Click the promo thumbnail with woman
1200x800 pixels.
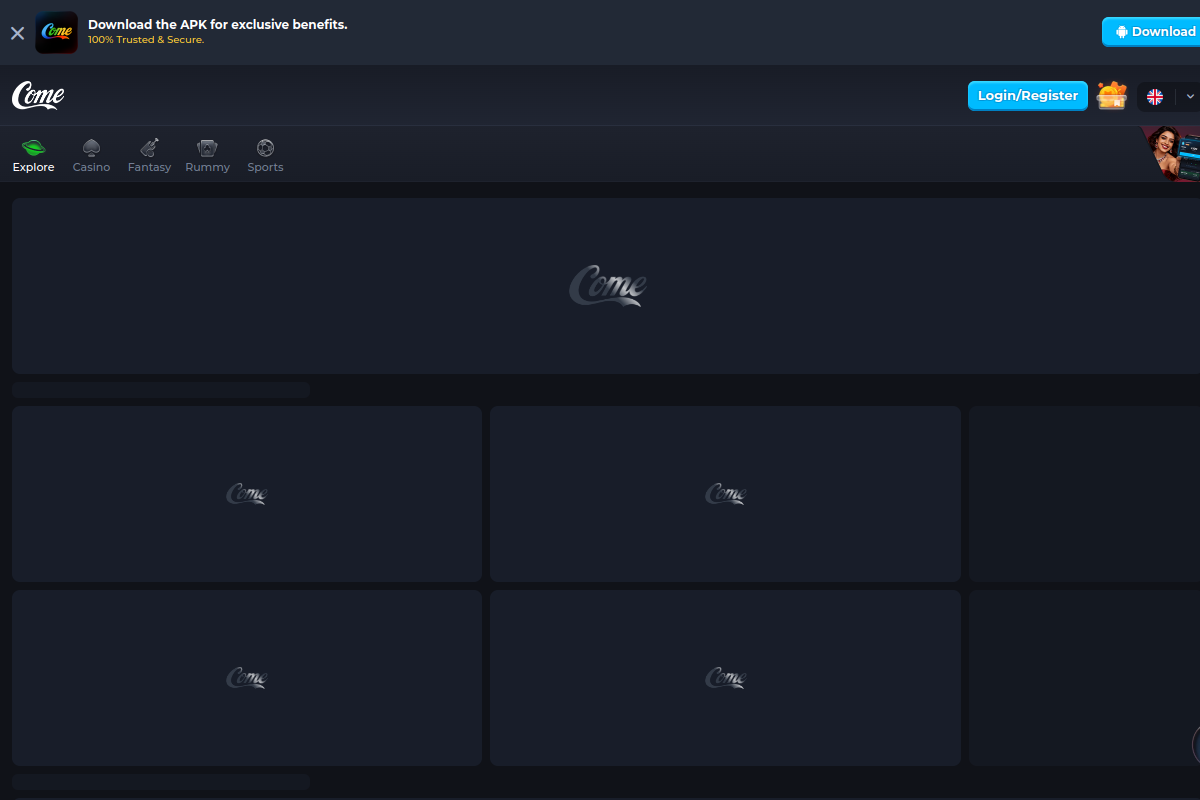tap(1171, 153)
